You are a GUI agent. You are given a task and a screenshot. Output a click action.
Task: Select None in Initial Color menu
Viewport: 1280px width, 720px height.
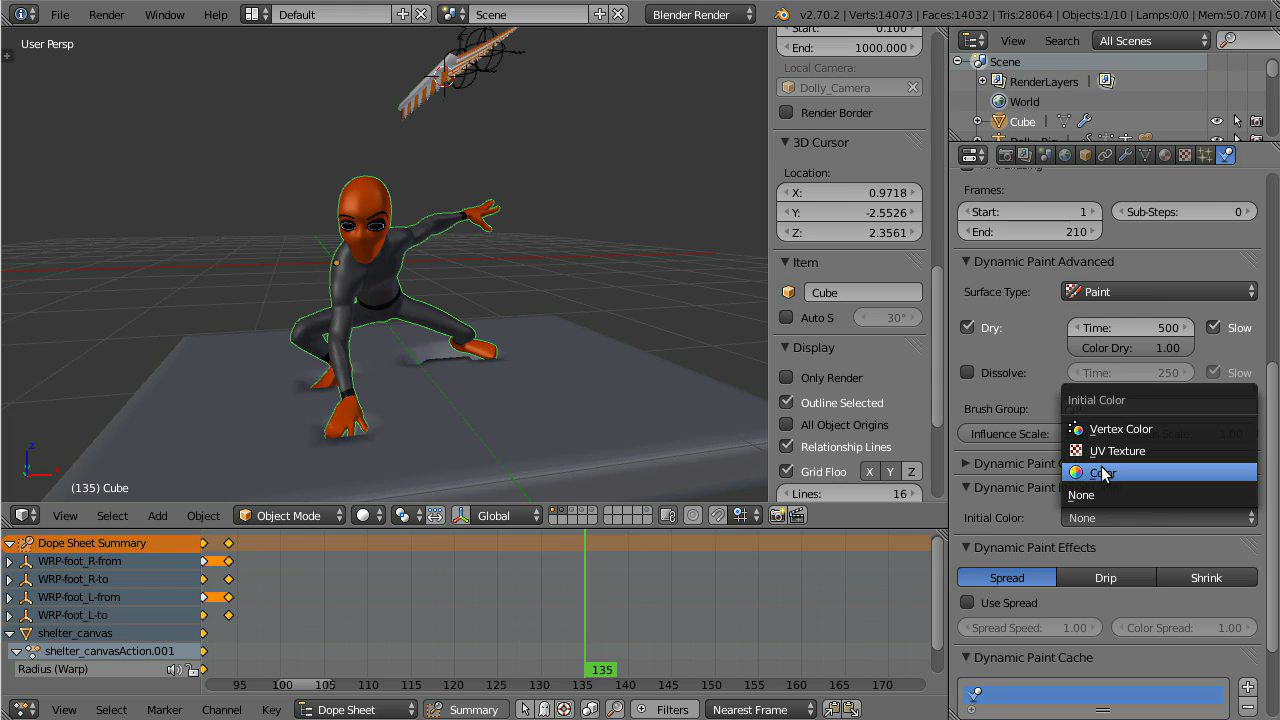1159,494
